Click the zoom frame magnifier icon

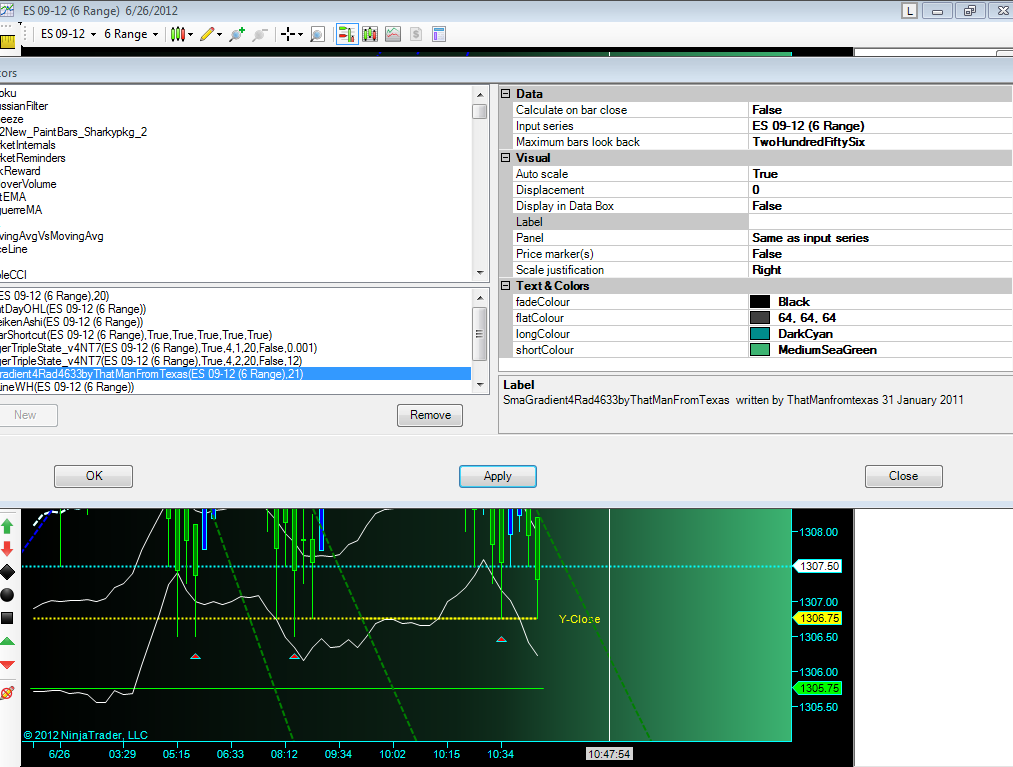[317, 34]
